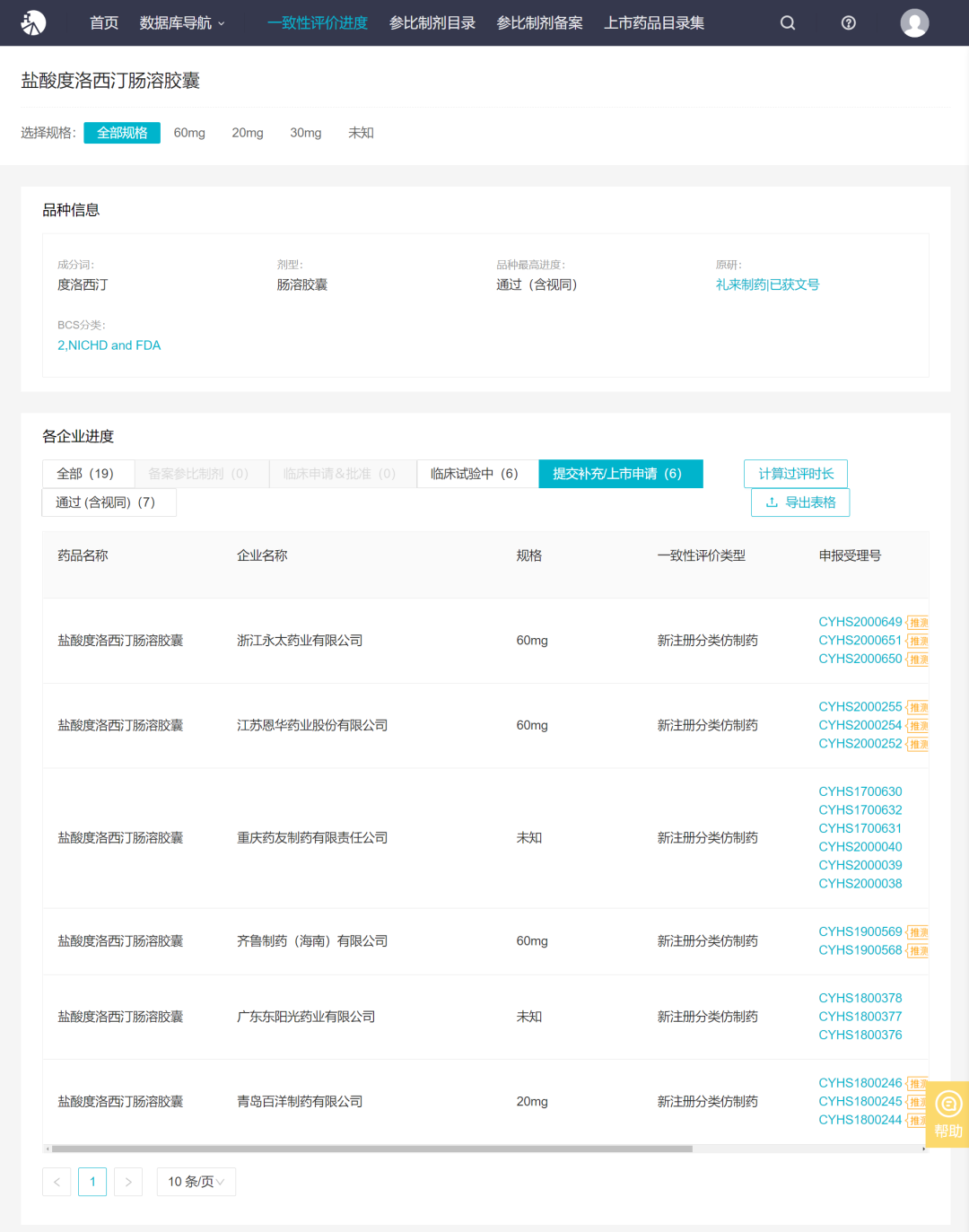The height and width of the screenshot is (1232, 969).
Task: Click the site logo in the header
Action: point(33,22)
